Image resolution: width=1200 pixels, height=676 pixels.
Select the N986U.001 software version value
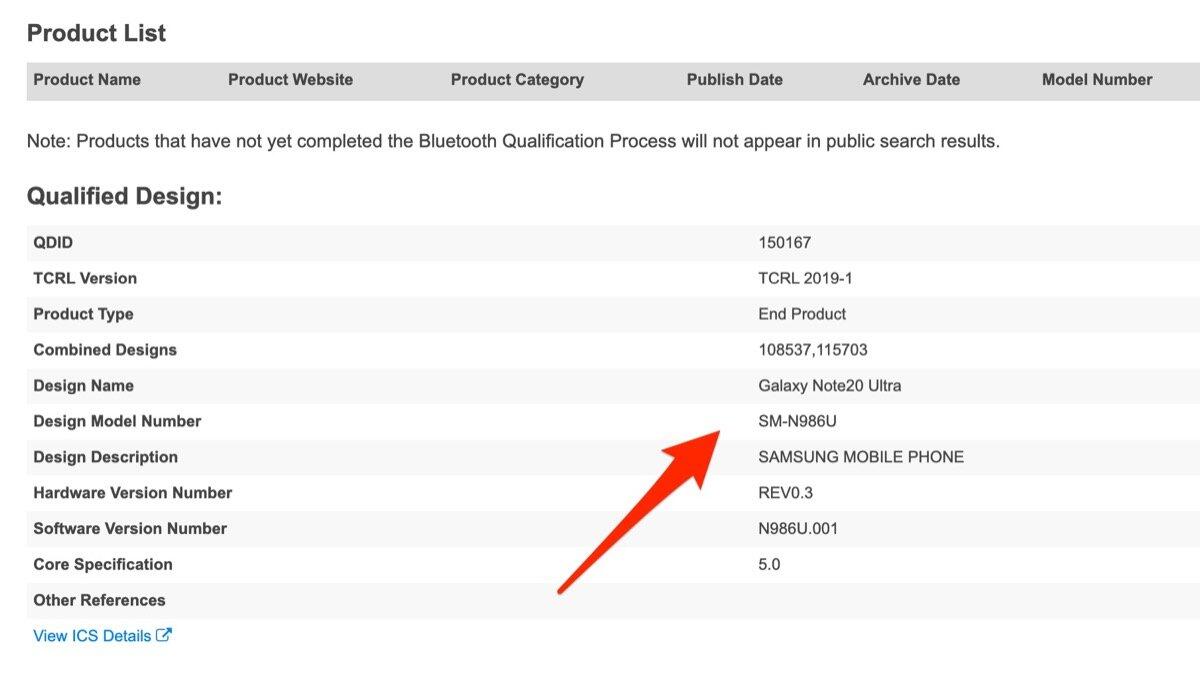point(798,529)
